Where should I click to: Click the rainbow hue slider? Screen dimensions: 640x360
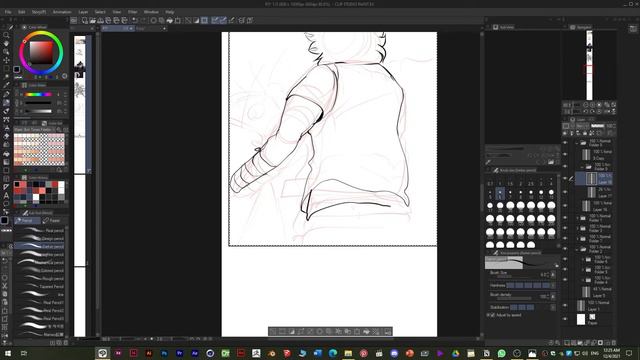tap(38, 94)
